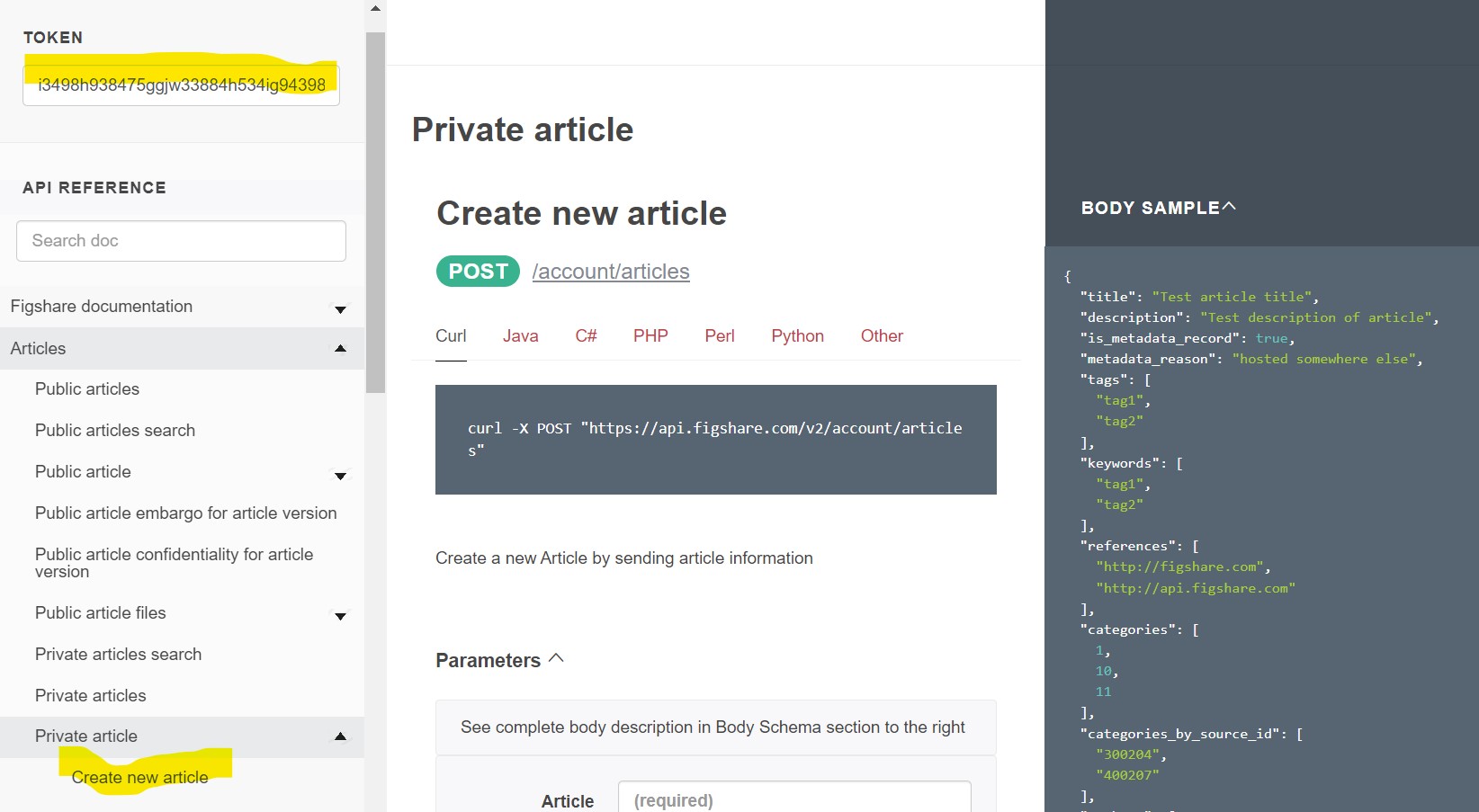The width and height of the screenshot is (1479, 812).
Task: Collapse Private article section arrow
Action: [x=340, y=736]
